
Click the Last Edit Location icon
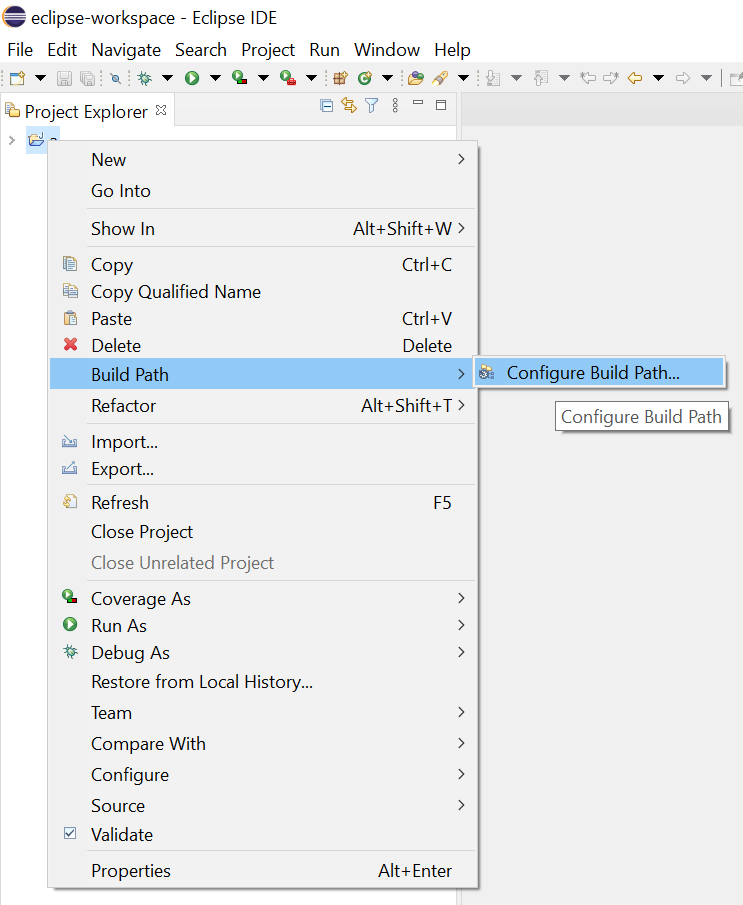588,78
